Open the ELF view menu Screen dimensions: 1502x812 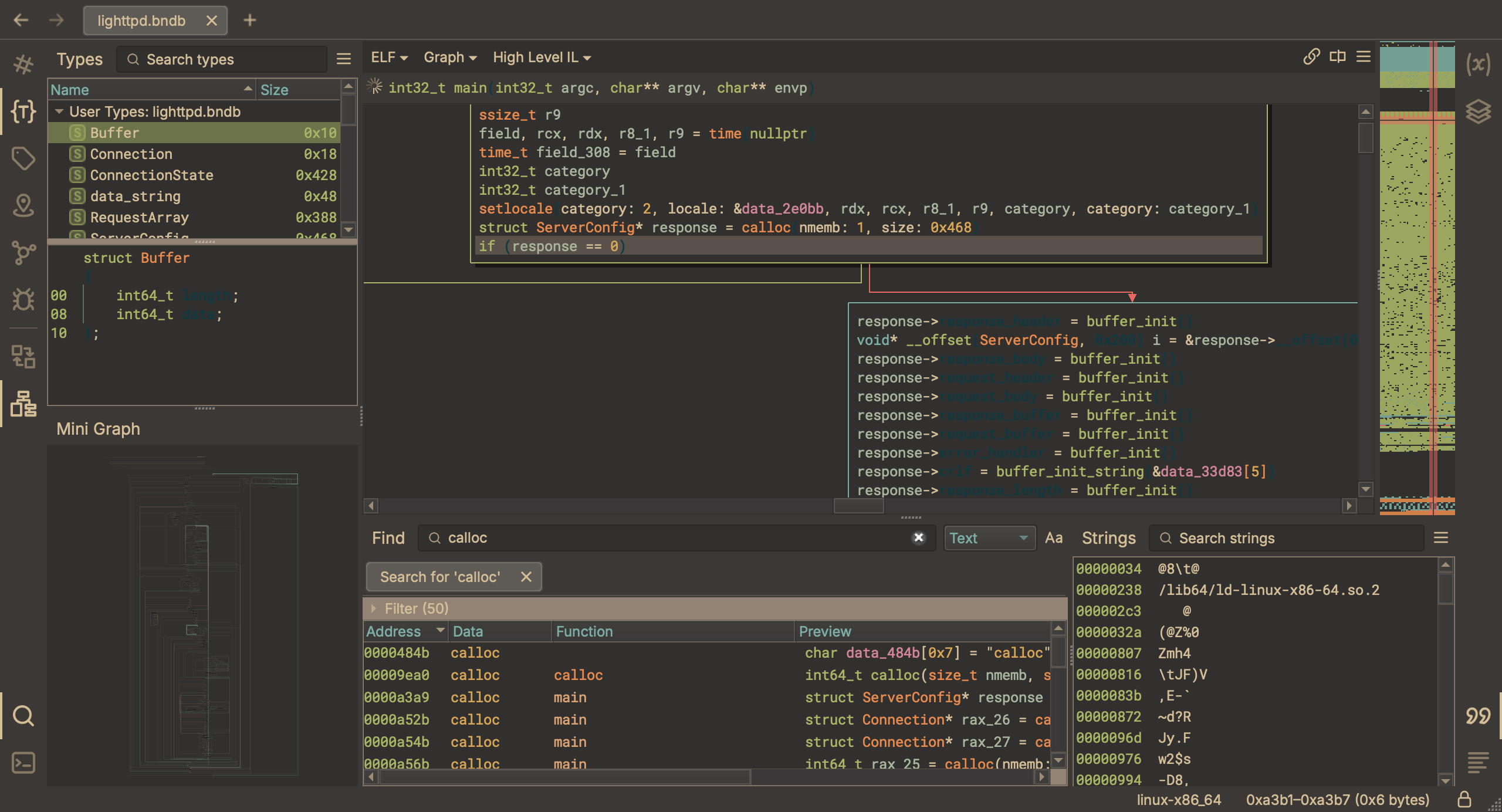(389, 57)
